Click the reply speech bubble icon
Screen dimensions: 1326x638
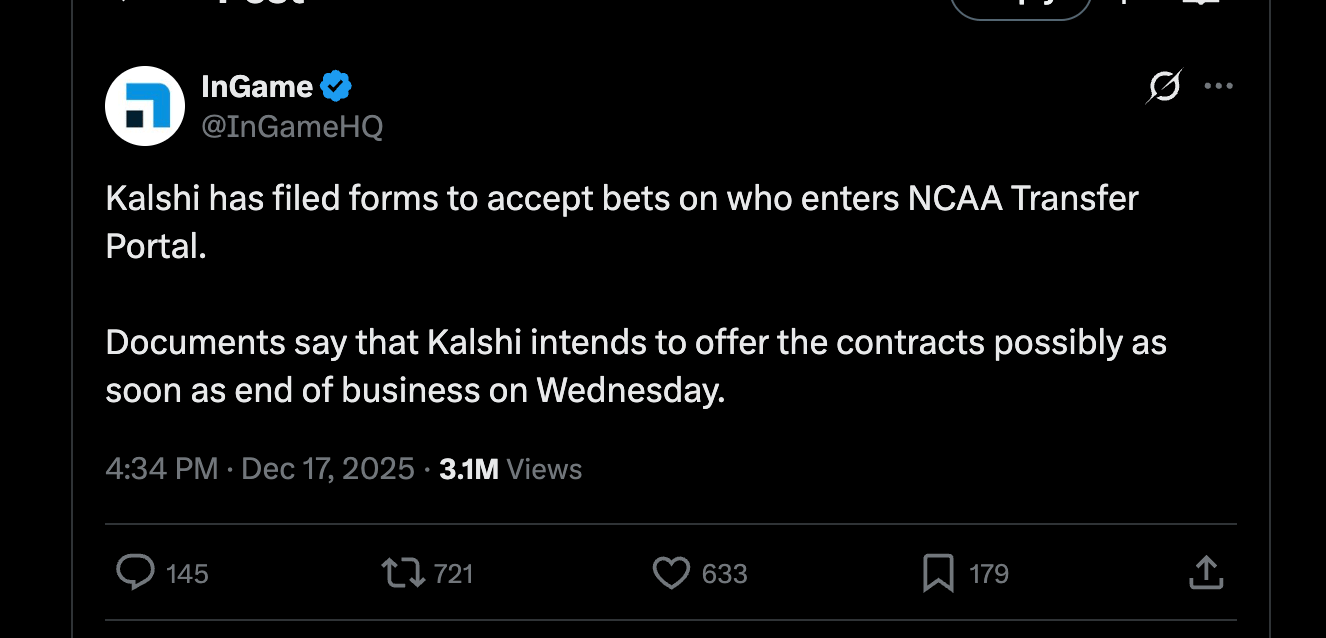tap(135, 573)
